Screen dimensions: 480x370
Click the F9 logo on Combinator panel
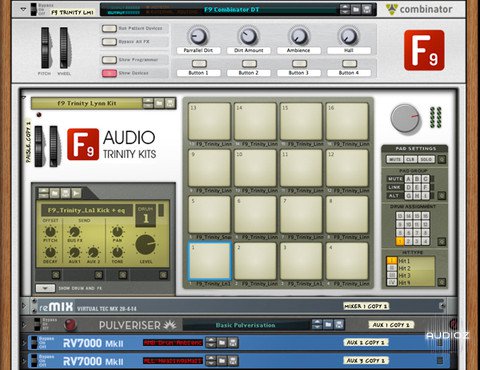pos(424,50)
